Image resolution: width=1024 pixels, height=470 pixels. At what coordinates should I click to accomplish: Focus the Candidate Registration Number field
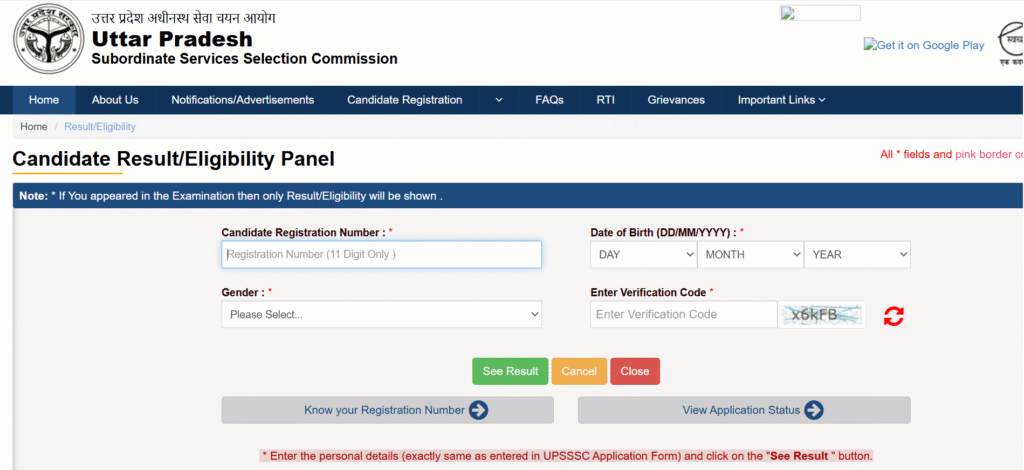[x=381, y=255]
